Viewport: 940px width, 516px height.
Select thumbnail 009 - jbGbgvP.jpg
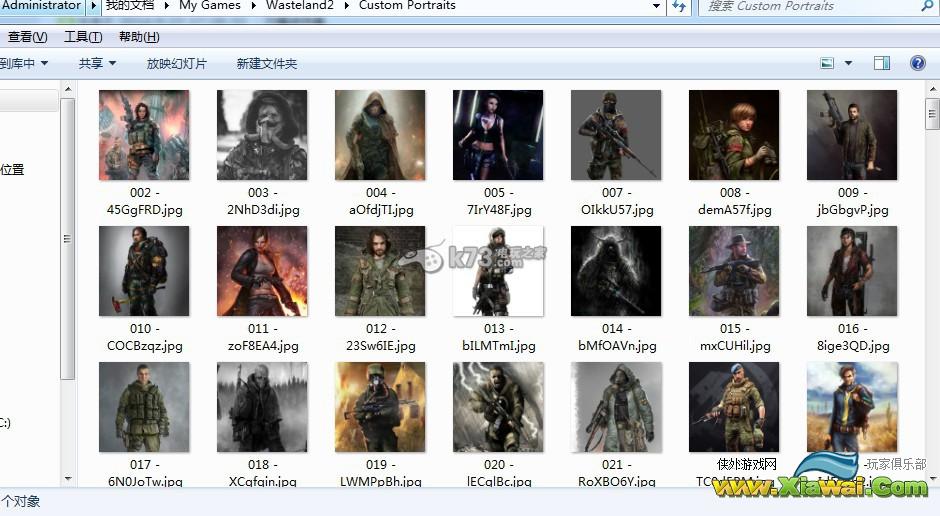tap(852, 135)
